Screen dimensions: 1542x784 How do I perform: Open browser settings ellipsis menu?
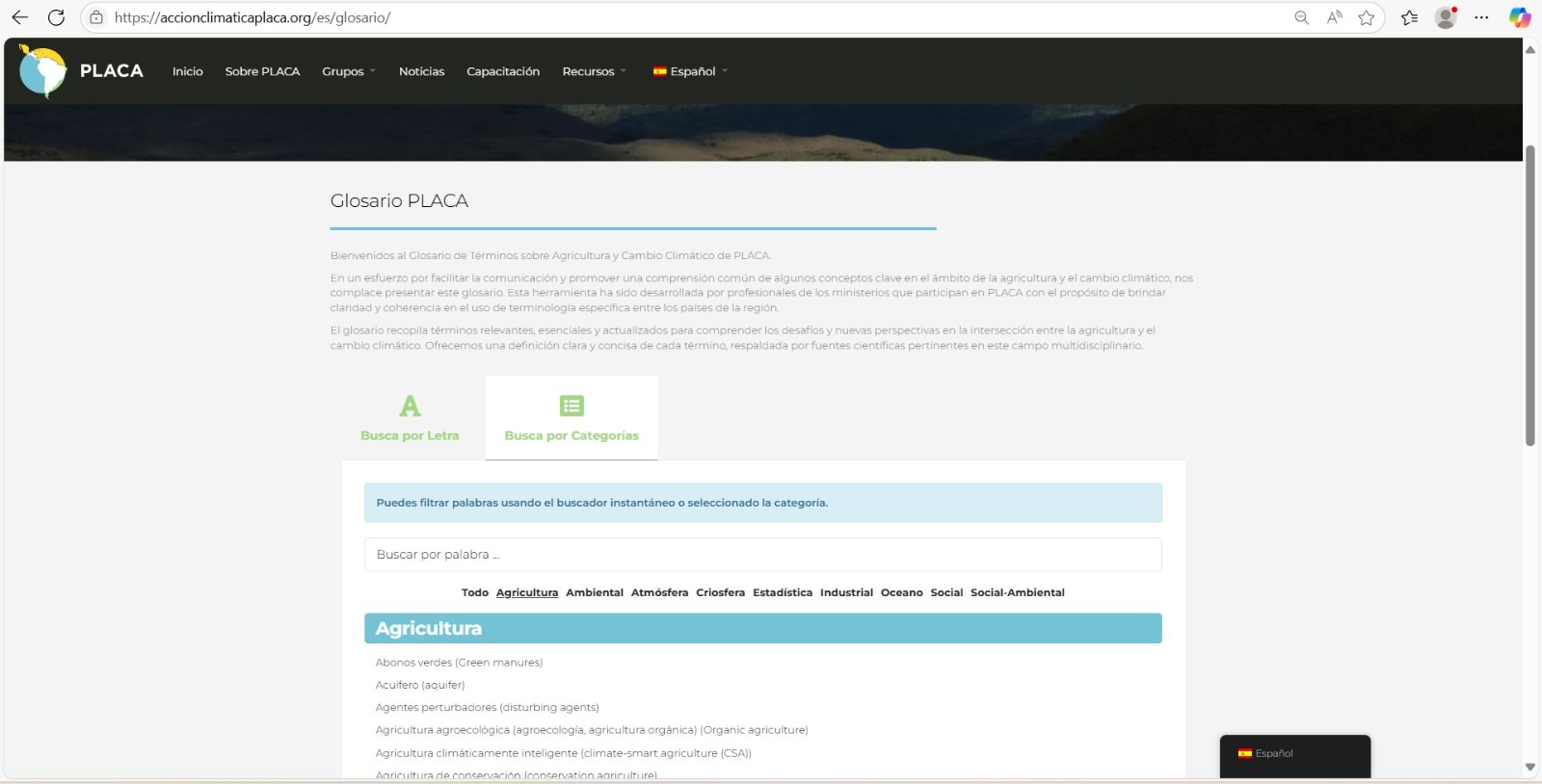click(x=1481, y=17)
